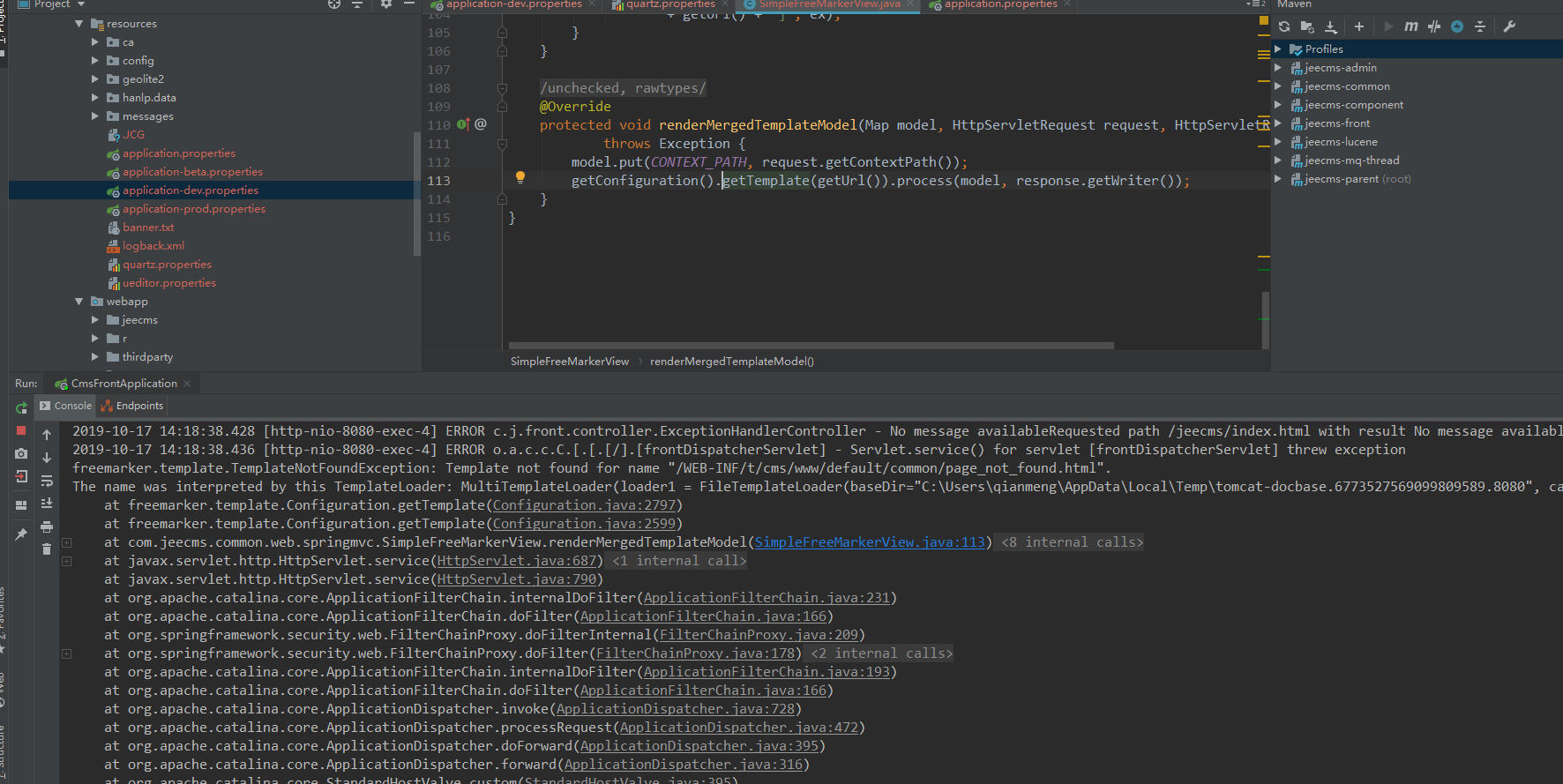Stop the running CmsFrontApplication
Viewport: 1563px width, 784px height.
pyautogui.click(x=21, y=430)
